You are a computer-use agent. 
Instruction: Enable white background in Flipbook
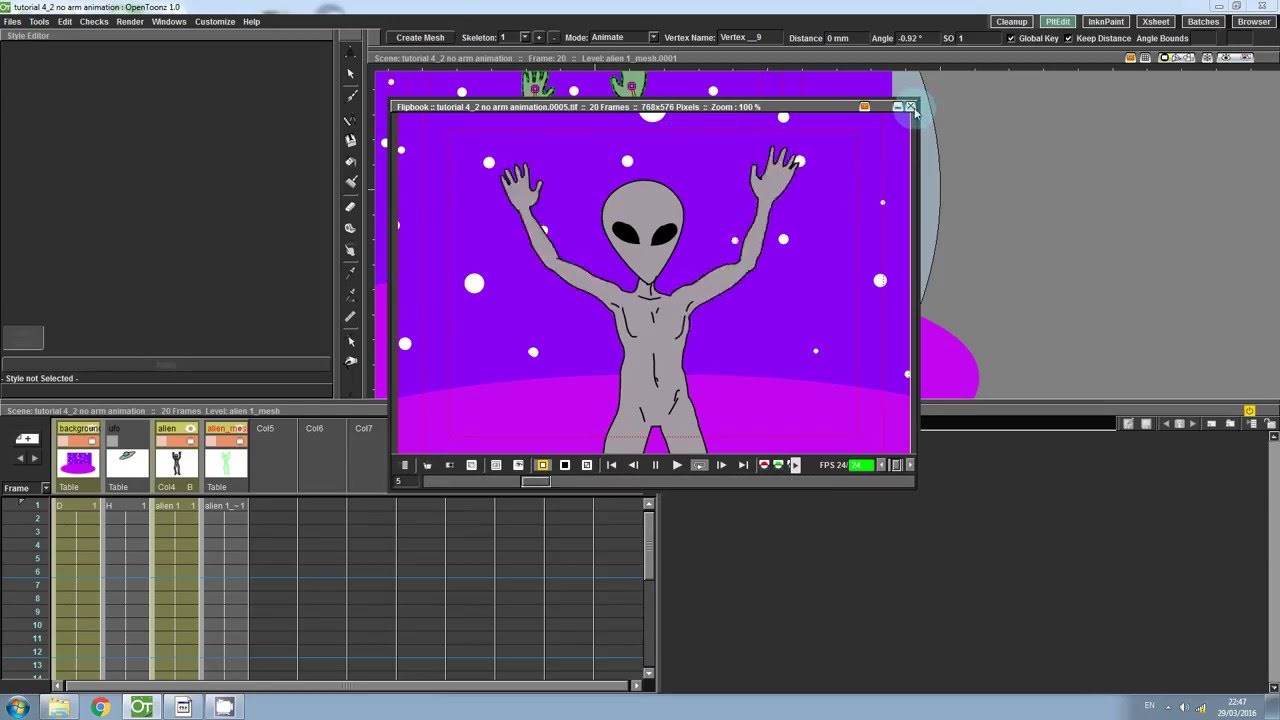click(543, 465)
